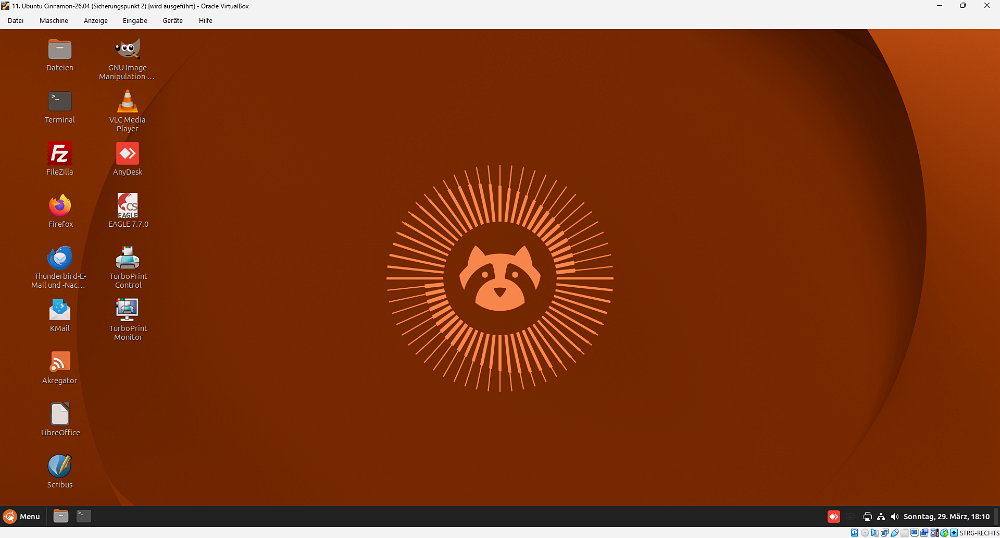Click the network connection tray icon
Viewport: 1000px width, 538px height.
pos(881,516)
